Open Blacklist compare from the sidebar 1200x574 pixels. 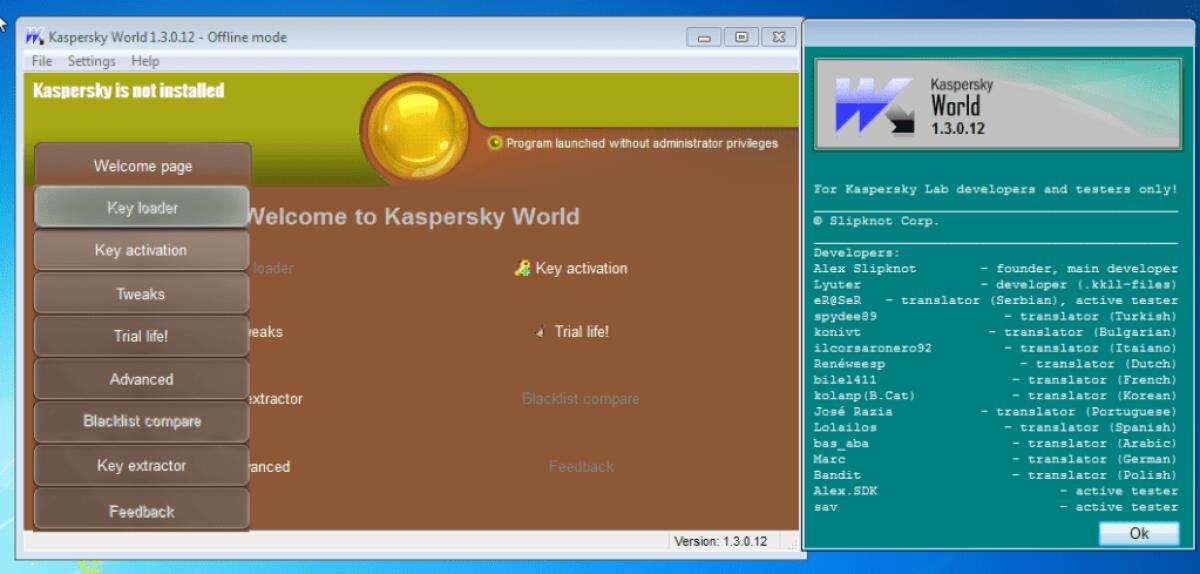click(142, 421)
